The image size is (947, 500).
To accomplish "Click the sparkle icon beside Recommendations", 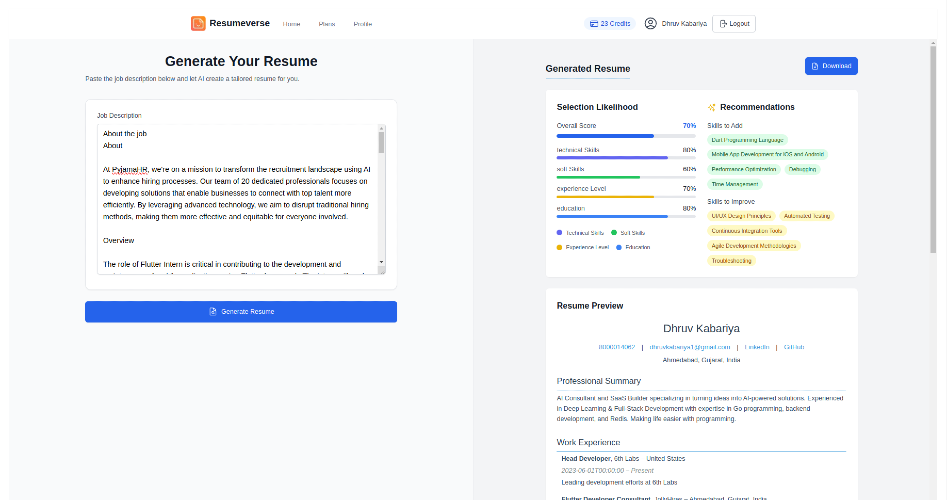I will click(x=711, y=107).
